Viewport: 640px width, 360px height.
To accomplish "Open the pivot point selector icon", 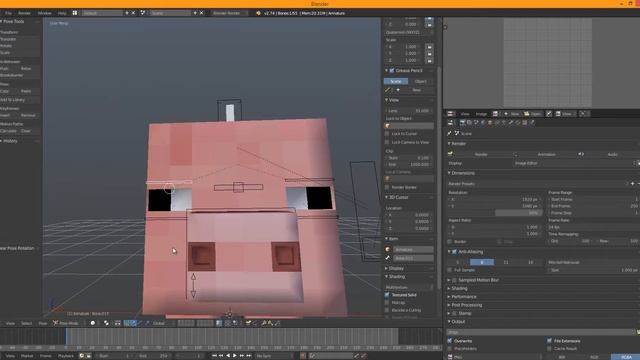I will pos(107,323).
